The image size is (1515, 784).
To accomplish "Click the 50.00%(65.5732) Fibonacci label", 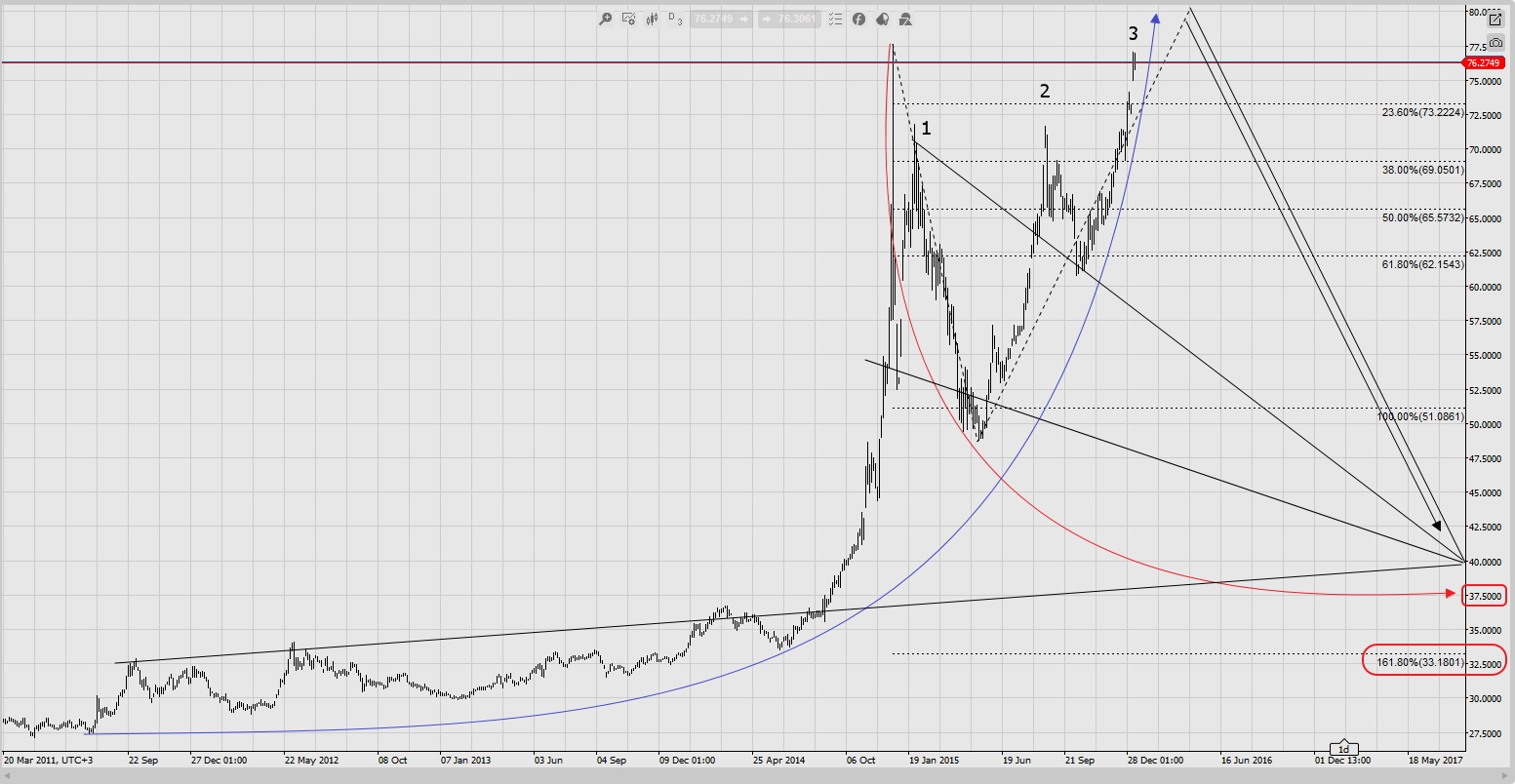I will click(1423, 217).
